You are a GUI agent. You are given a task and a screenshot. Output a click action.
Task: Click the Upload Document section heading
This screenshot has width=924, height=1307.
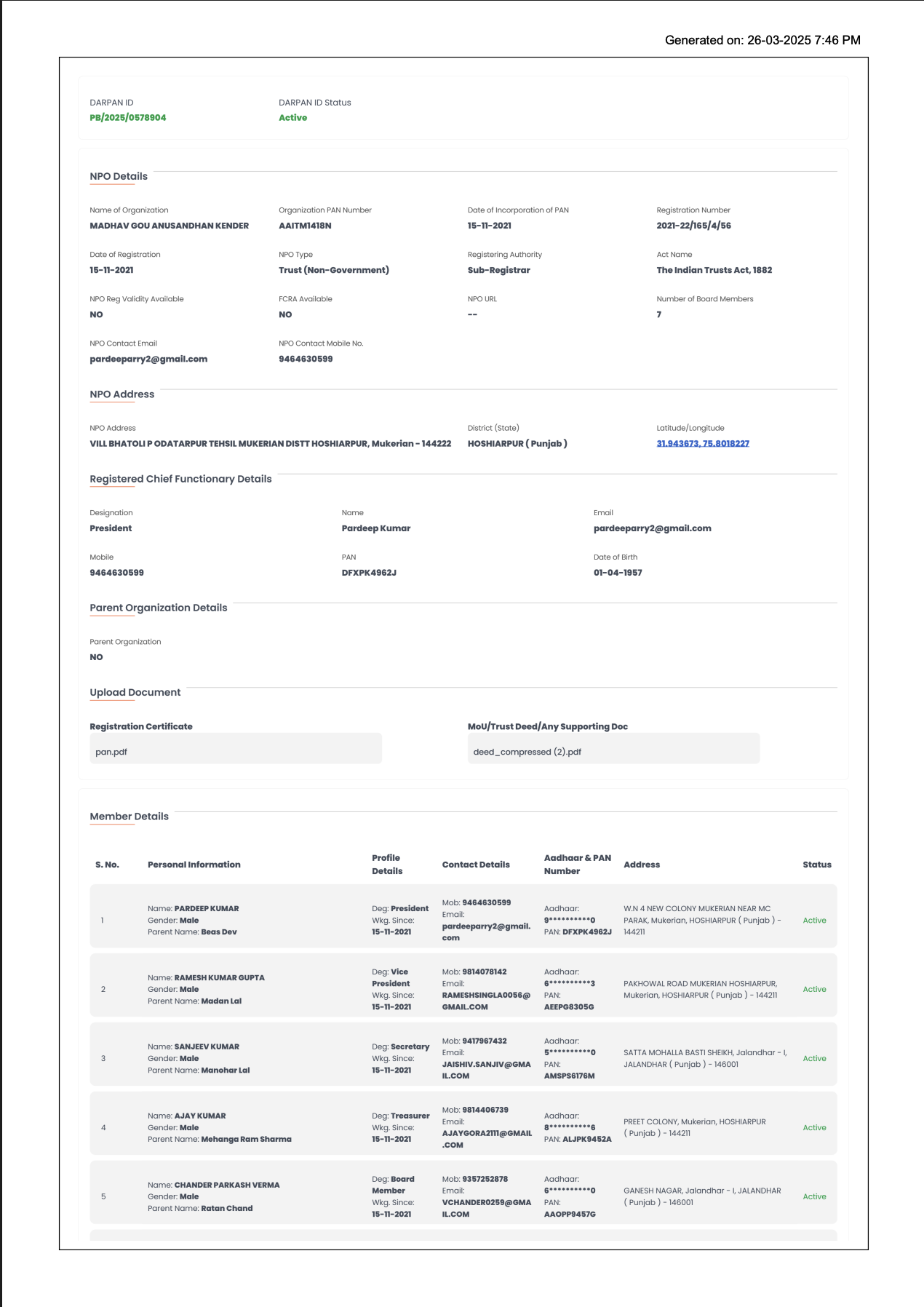point(135,693)
